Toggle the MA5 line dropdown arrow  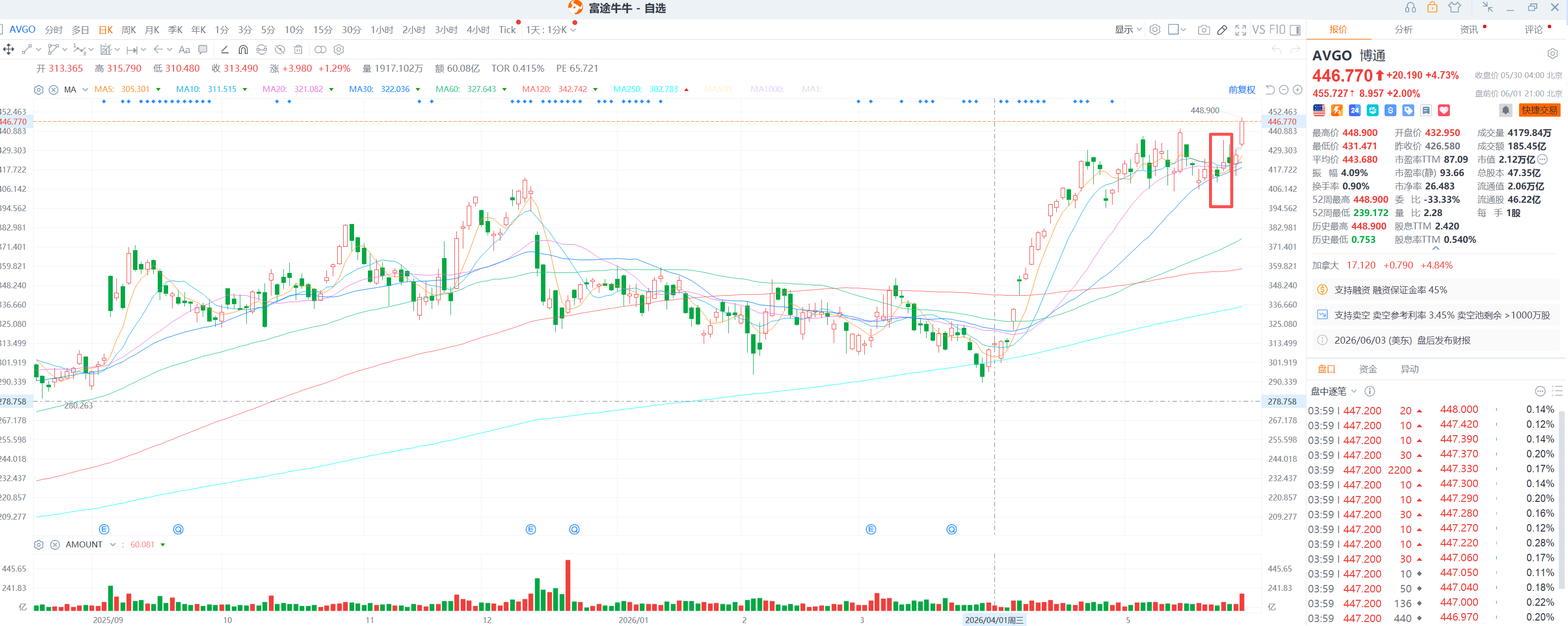(158, 89)
